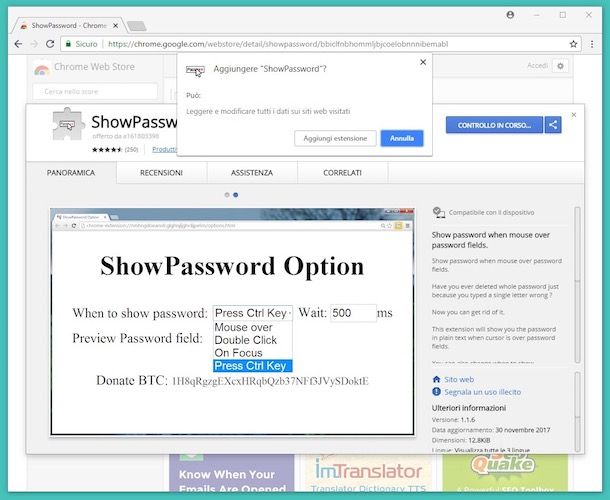Choose Double Click option in list
This screenshot has height=500, width=610.
[x=253, y=340]
